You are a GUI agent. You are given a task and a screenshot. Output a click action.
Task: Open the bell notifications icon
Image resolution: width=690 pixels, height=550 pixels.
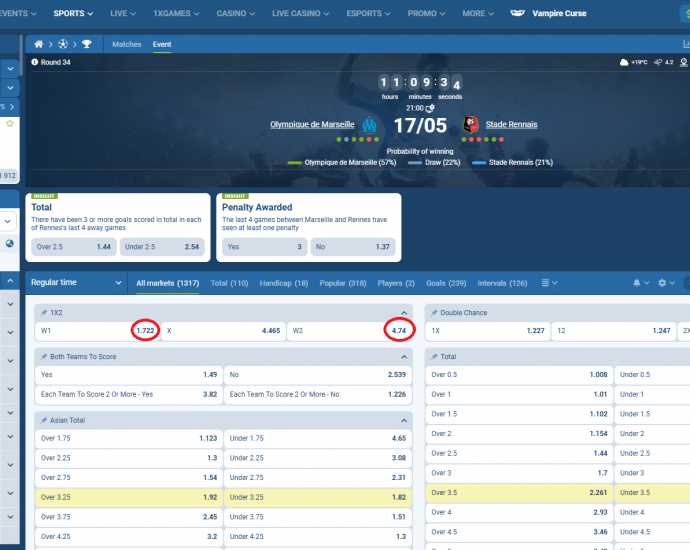pyautogui.click(x=636, y=283)
